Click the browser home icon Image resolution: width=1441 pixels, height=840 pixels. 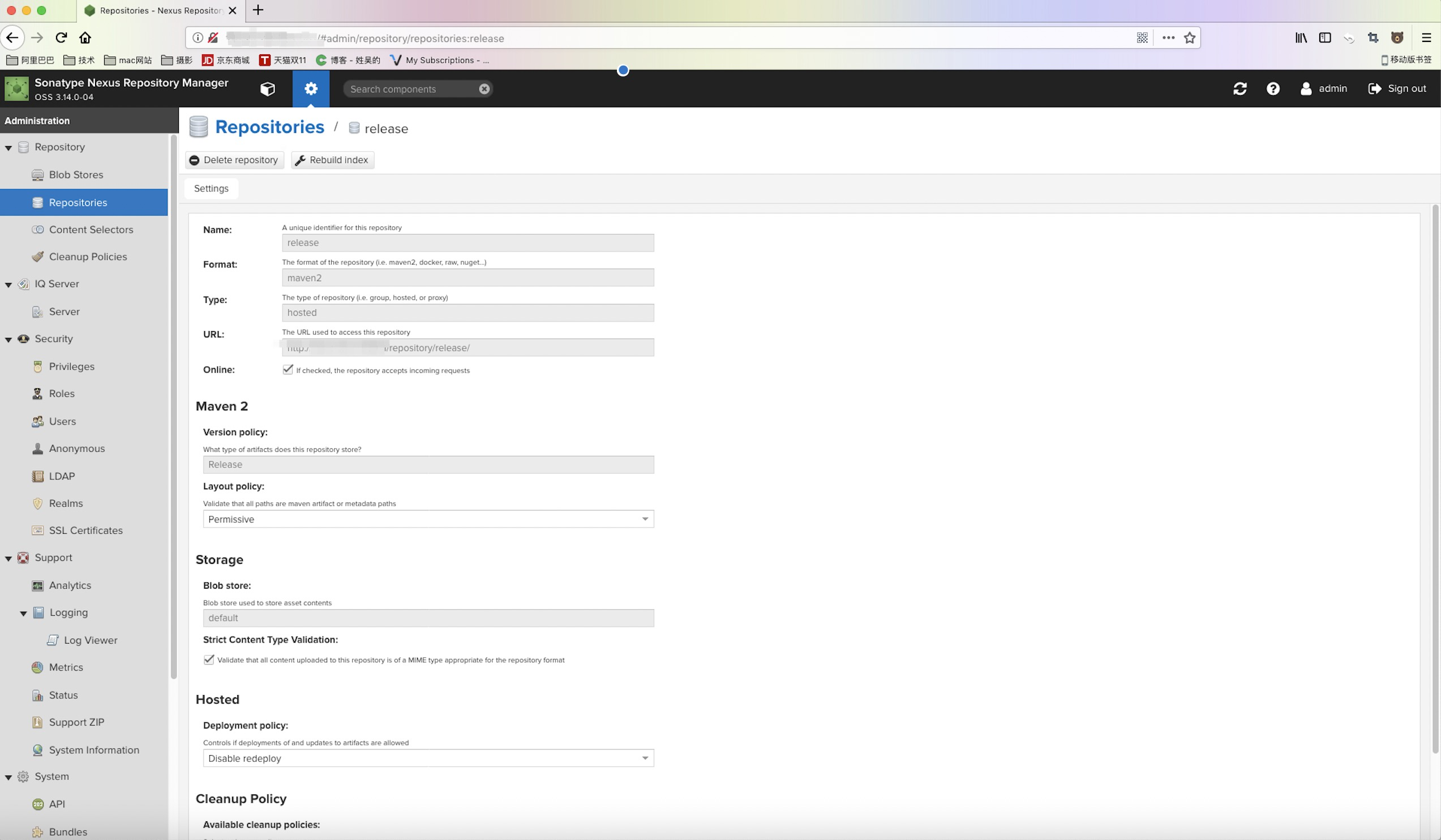[x=85, y=38]
